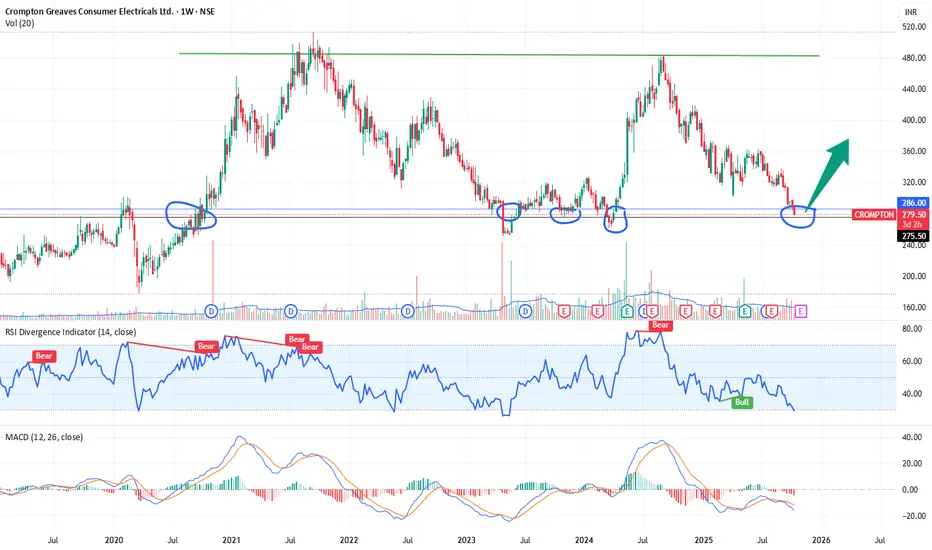
Task: Select the Bear divergence label from late 2020
Action: tap(206, 346)
